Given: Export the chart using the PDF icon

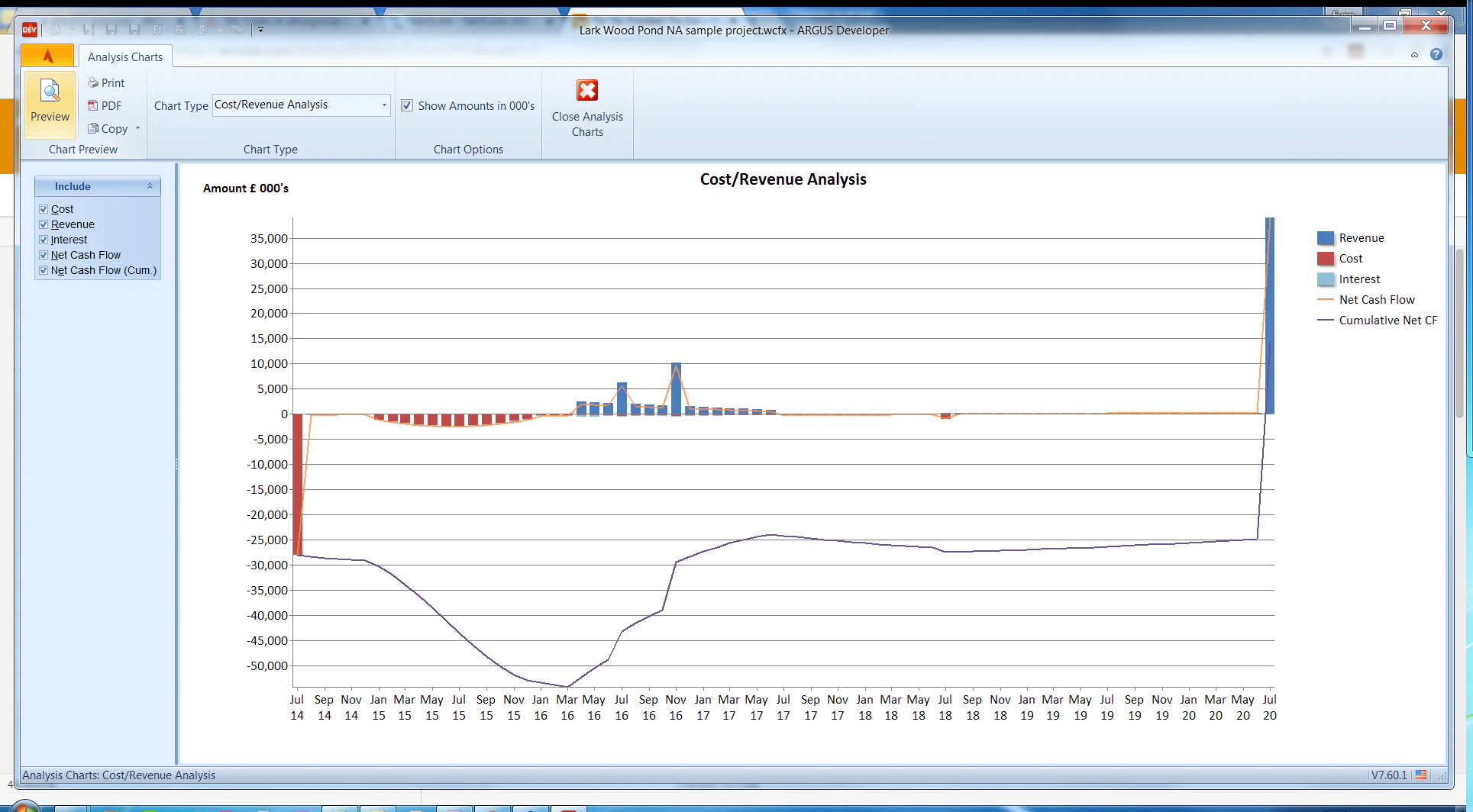Looking at the screenshot, I should (93, 106).
